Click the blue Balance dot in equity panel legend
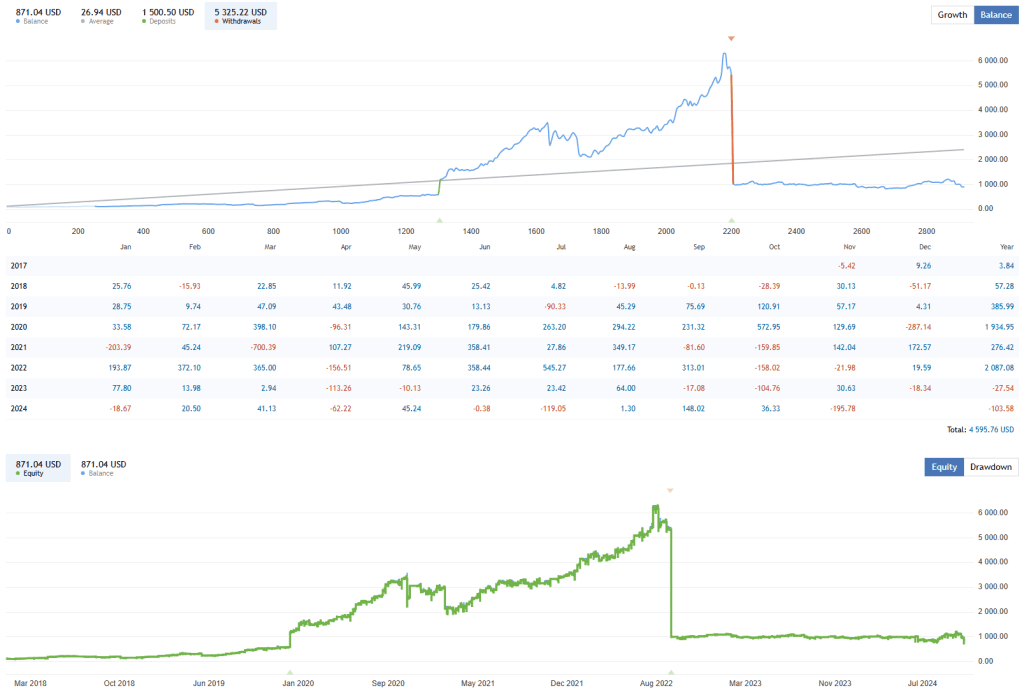1024x688 pixels. (x=84, y=472)
